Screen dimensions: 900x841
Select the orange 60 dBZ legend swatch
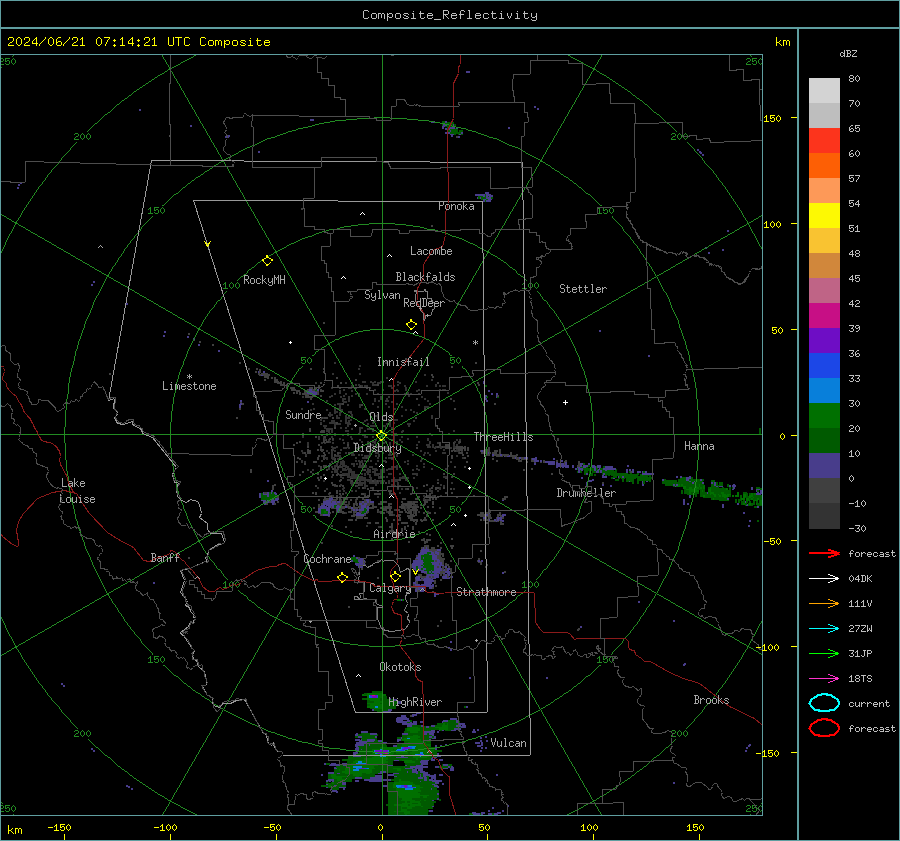coord(824,165)
